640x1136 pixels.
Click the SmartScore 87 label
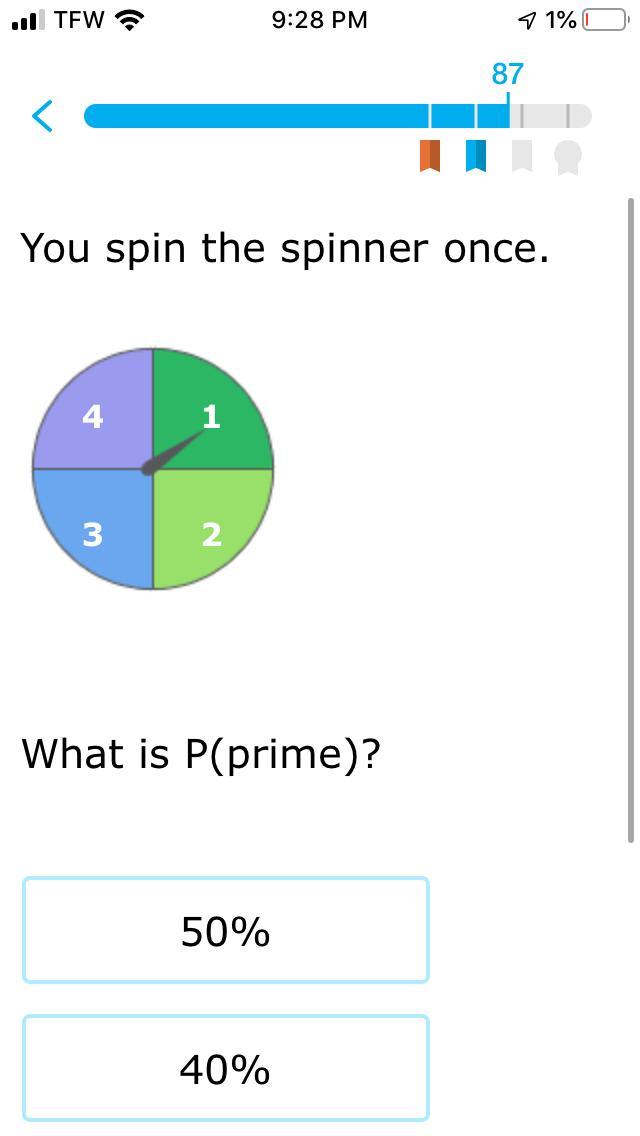coord(507,74)
